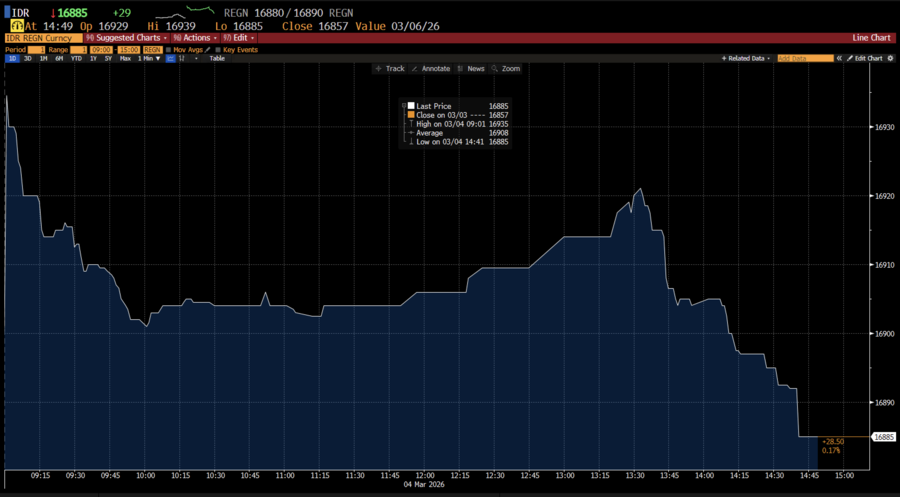Open the 1 Min interval dropdown
The image size is (900, 497).
coord(147,58)
